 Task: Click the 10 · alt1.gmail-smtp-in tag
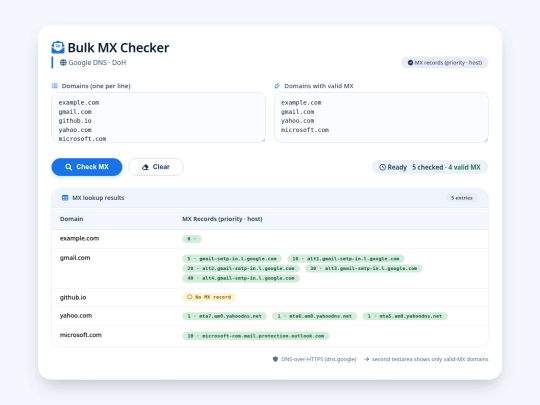(346, 259)
